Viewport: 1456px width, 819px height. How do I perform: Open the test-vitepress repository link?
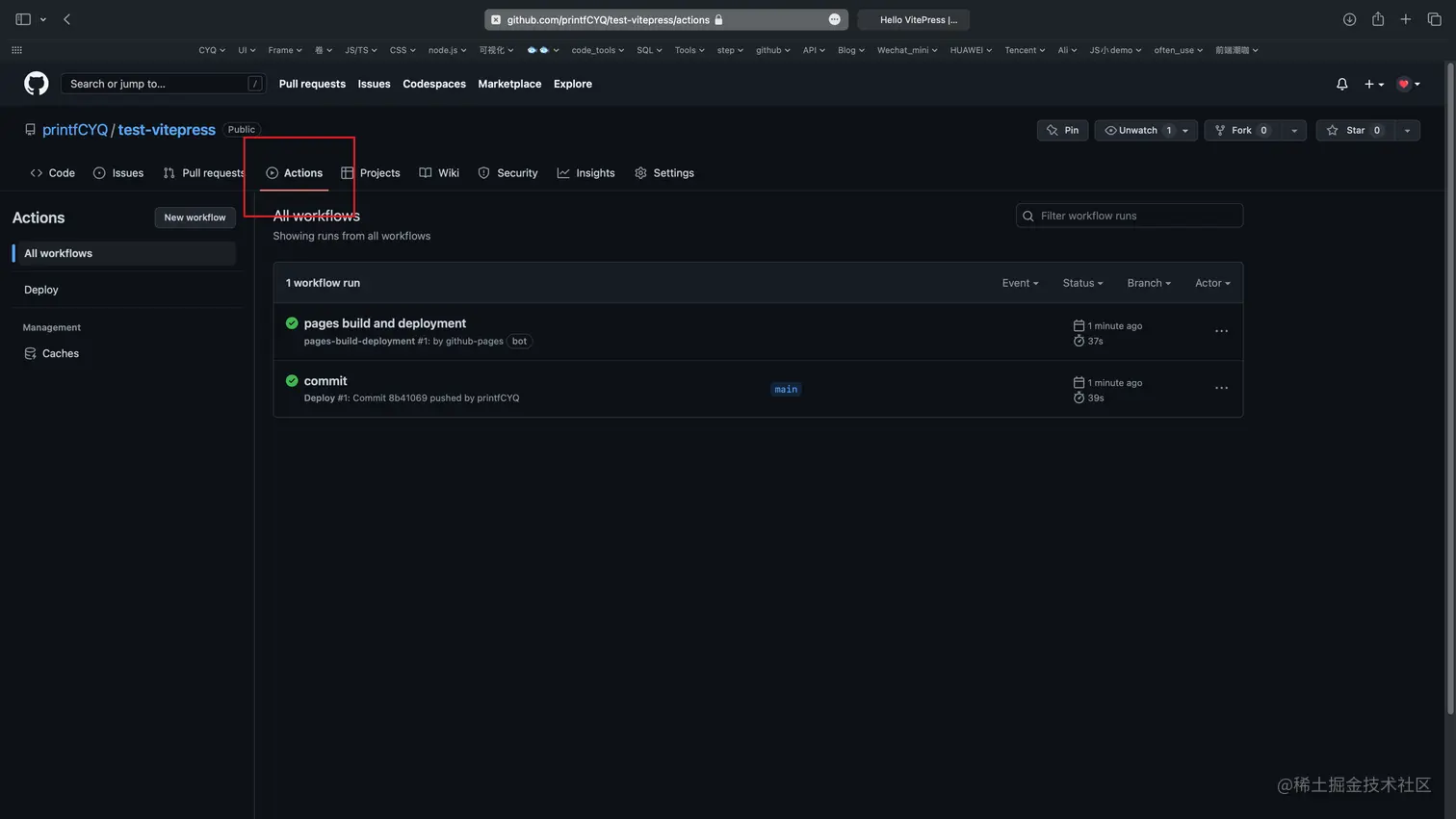pos(167,130)
